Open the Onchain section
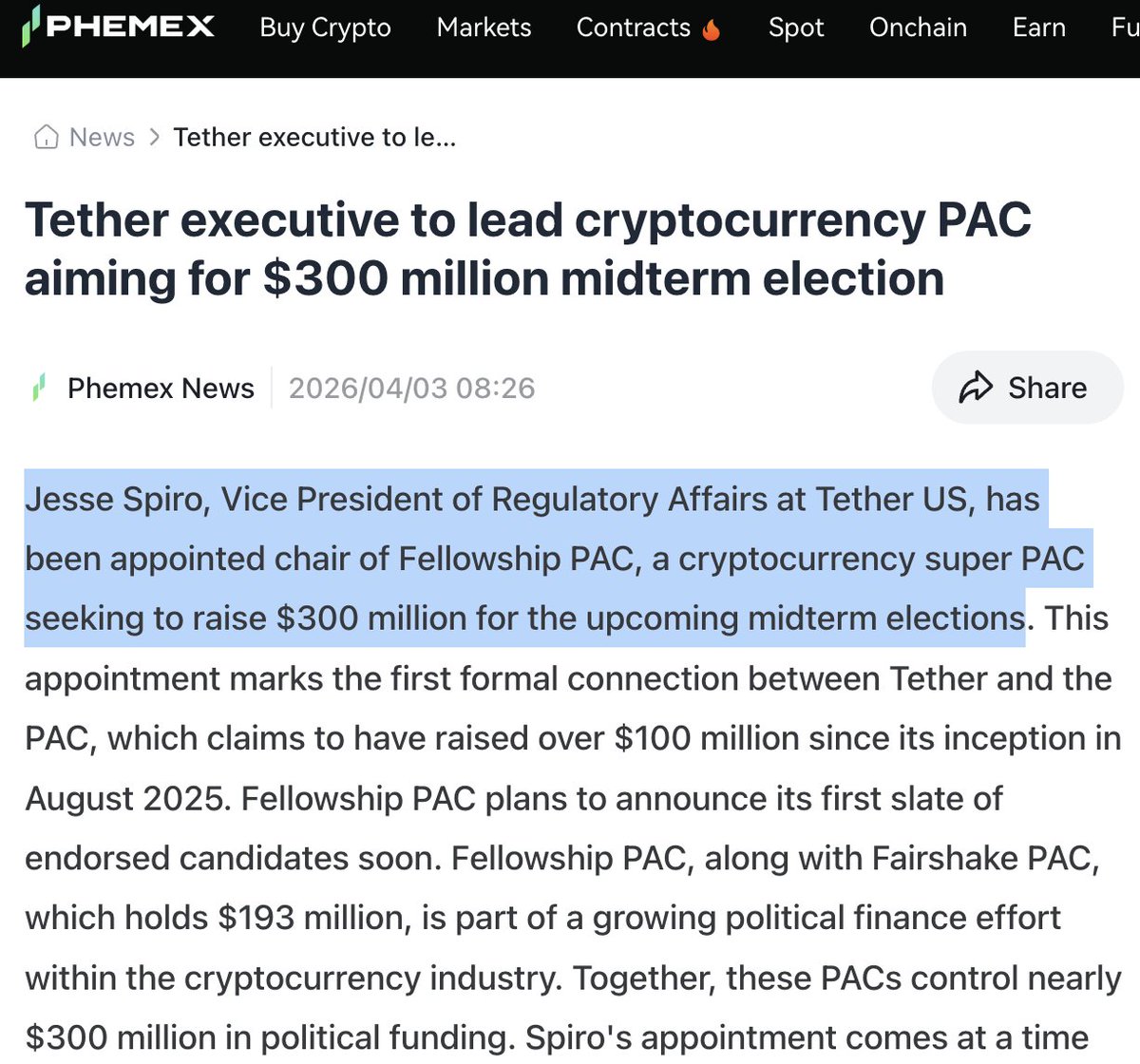 tap(918, 28)
